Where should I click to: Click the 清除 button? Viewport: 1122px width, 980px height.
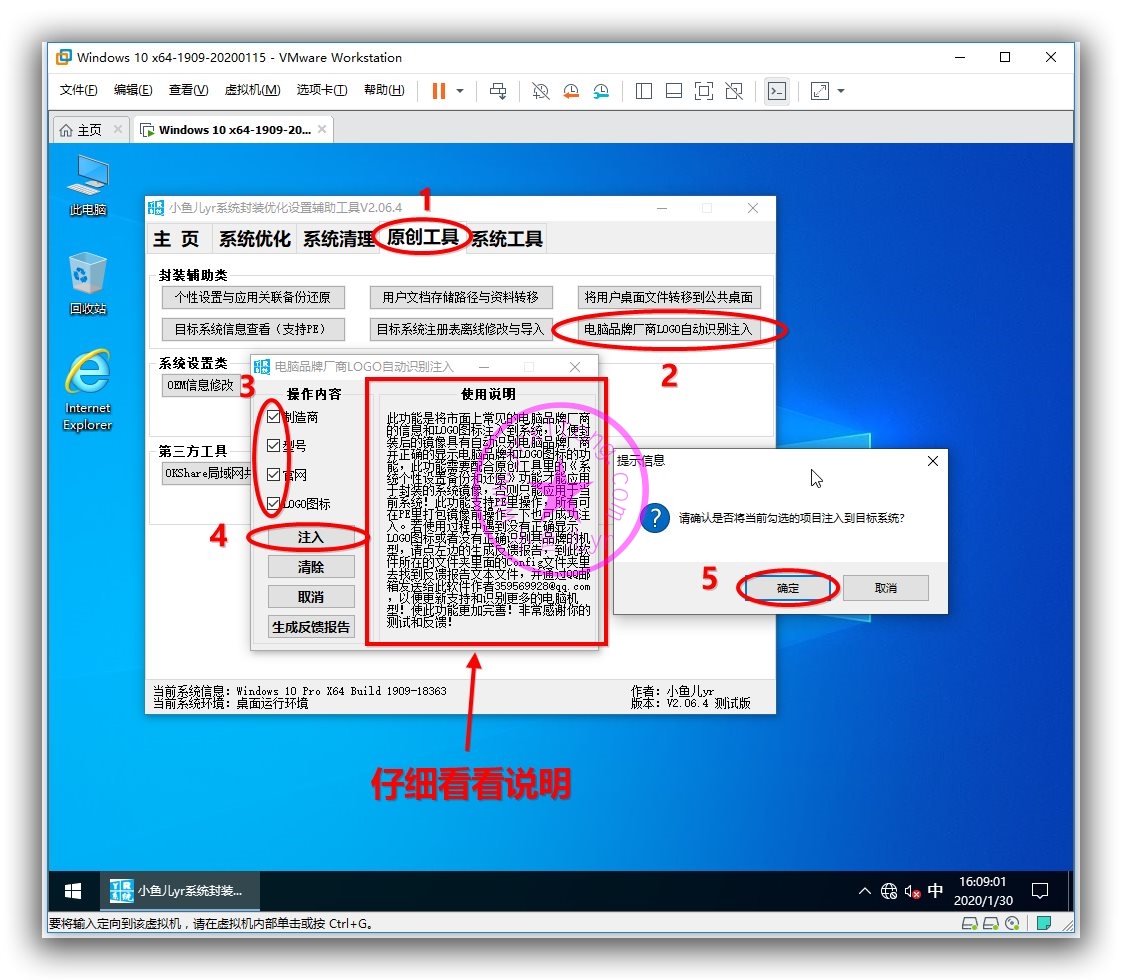tap(311, 567)
